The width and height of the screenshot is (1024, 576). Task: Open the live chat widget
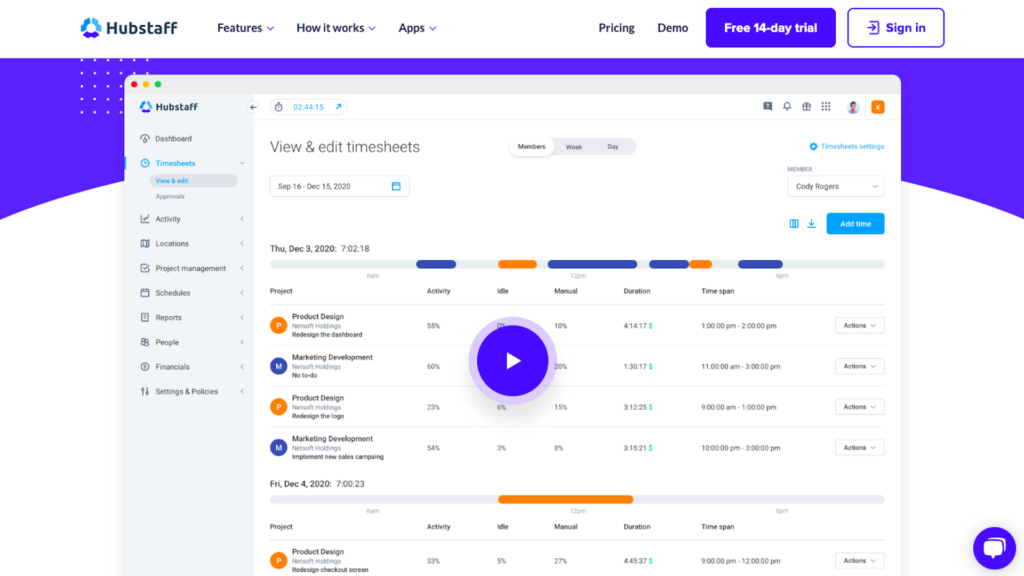coord(994,548)
